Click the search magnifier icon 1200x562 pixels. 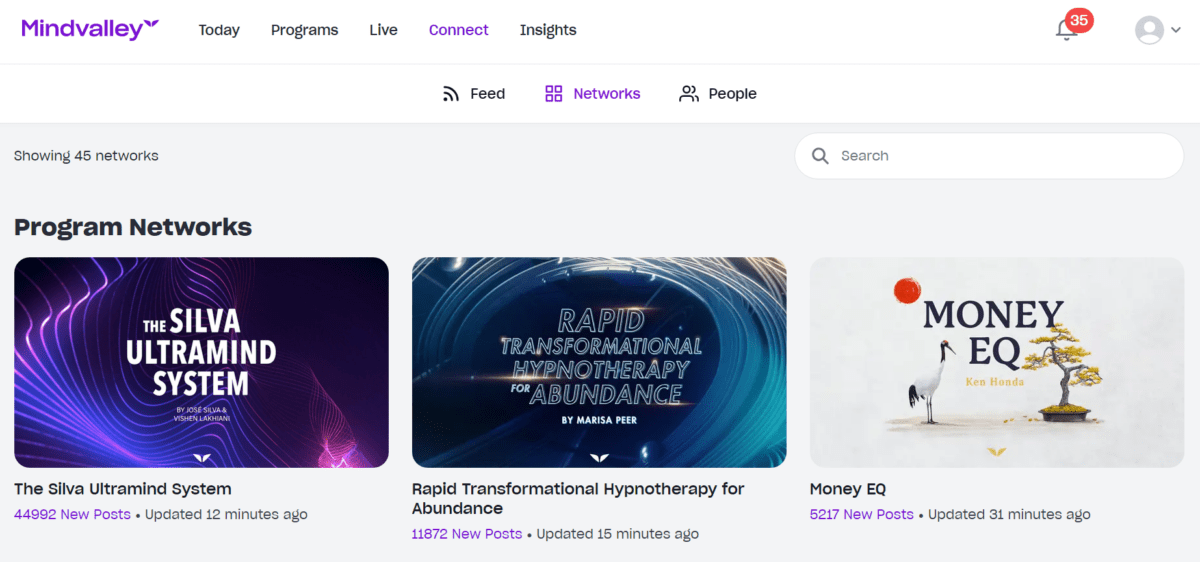tap(820, 156)
